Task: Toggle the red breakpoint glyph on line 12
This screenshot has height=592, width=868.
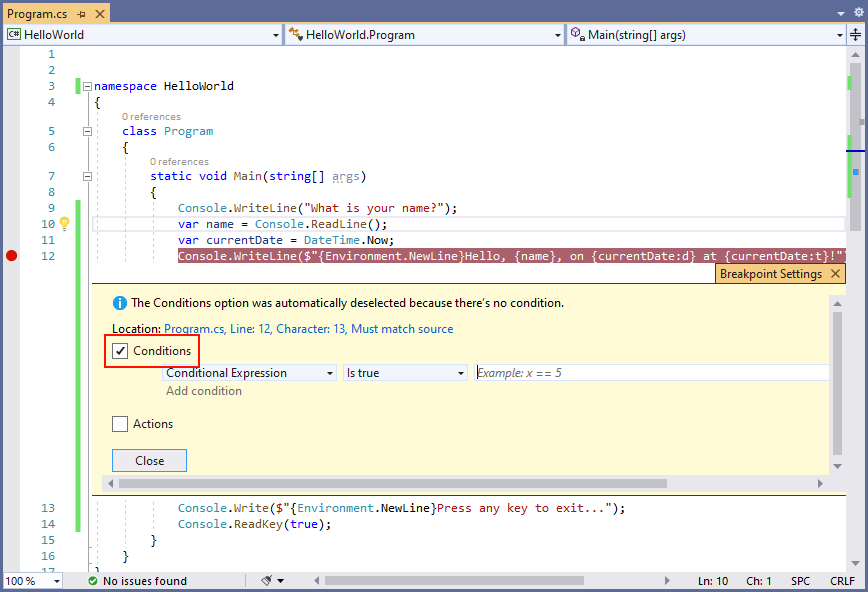Action: pos(11,255)
